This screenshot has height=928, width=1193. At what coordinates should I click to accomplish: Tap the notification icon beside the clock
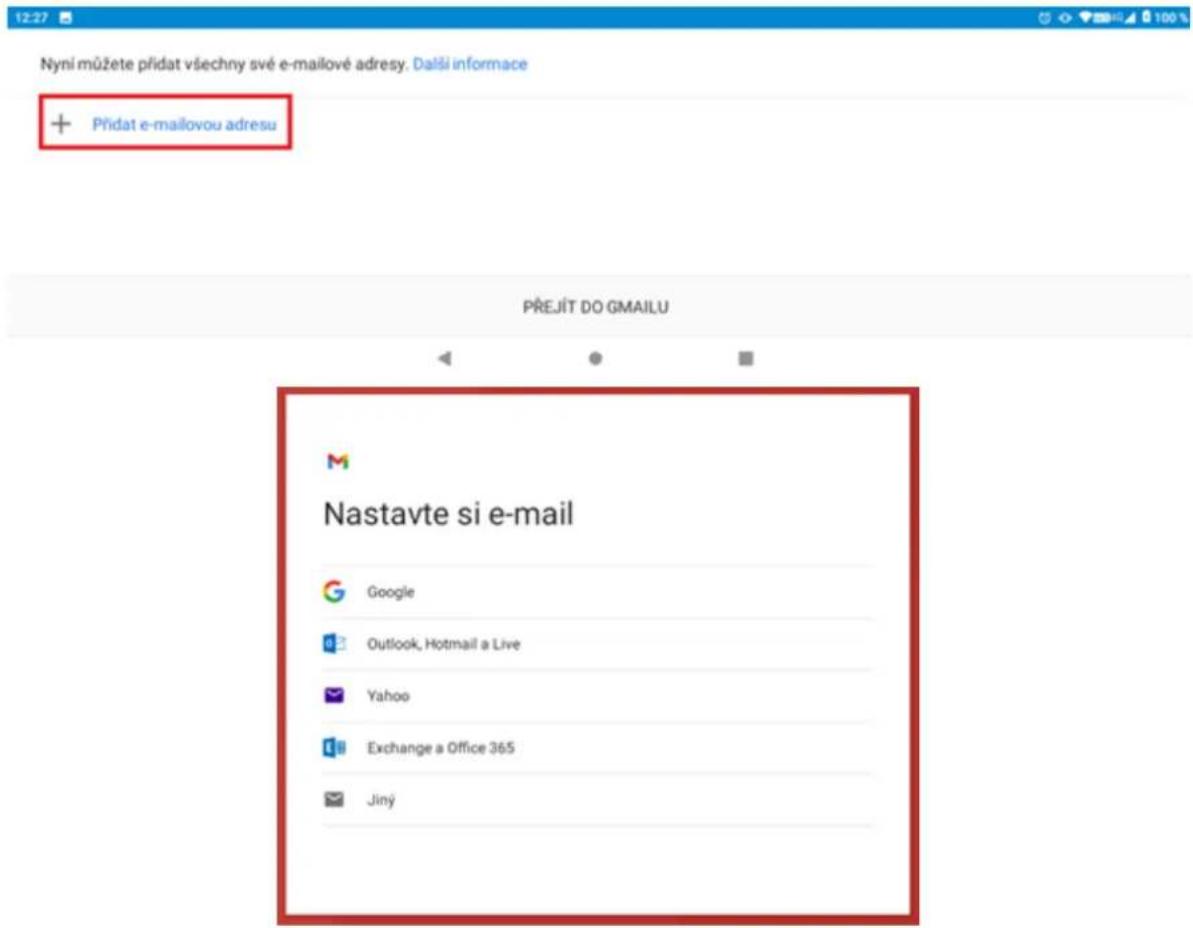coord(65,17)
